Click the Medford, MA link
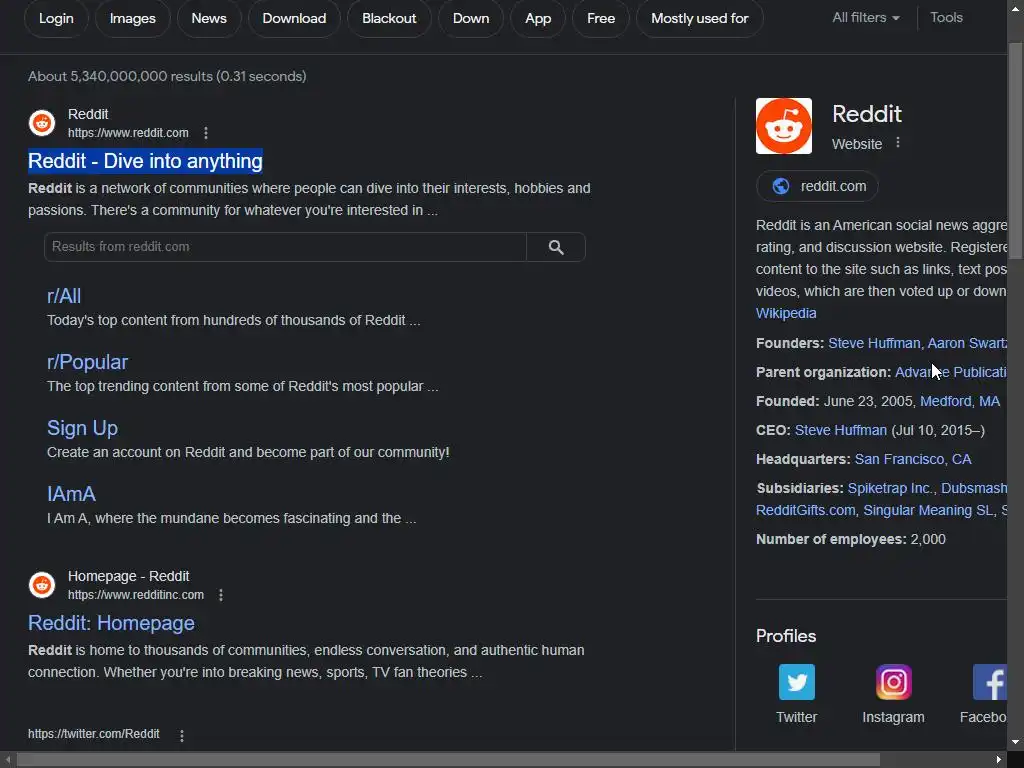Viewport: 1024px width, 768px height. [x=960, y=401]
